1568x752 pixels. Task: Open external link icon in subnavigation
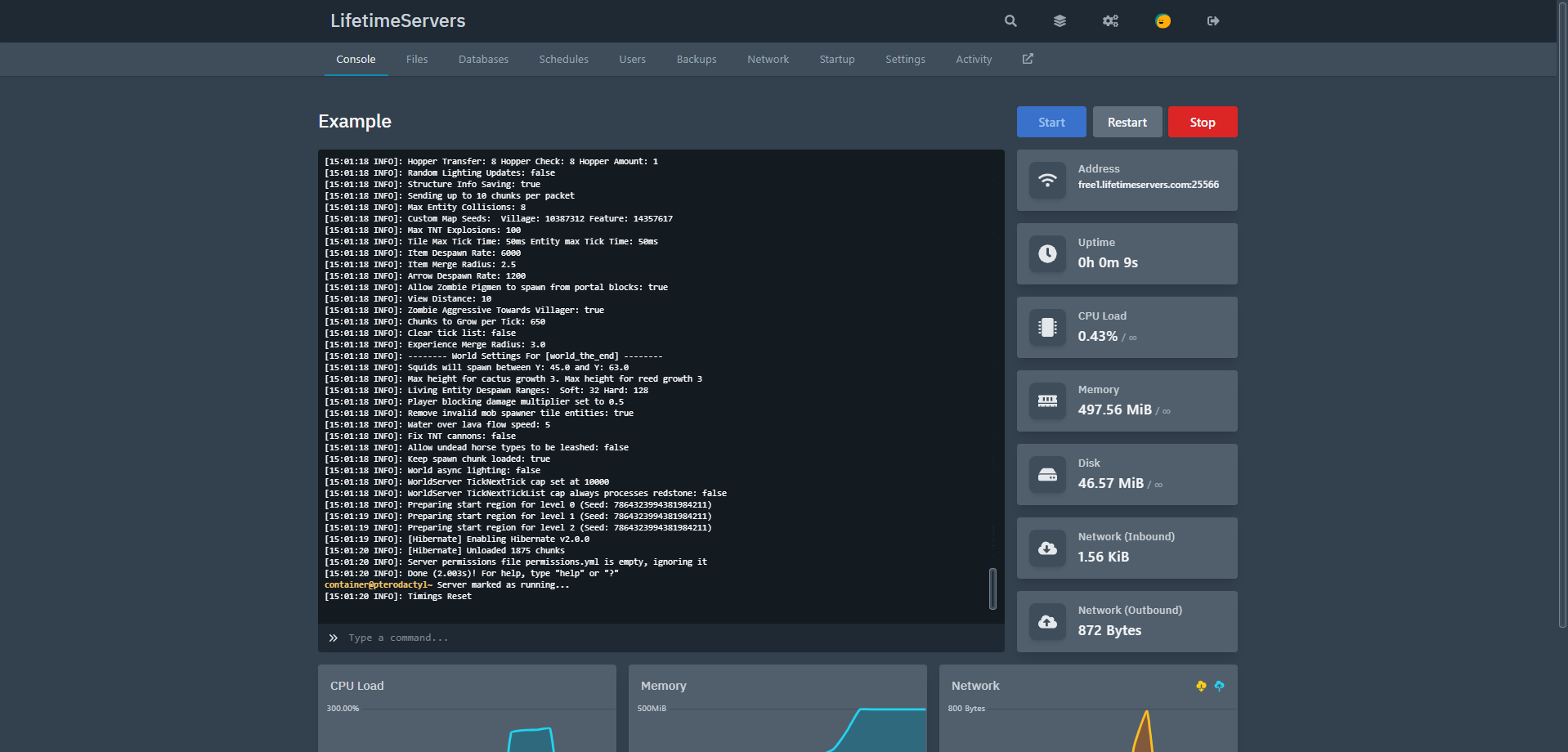(1028, 59)
